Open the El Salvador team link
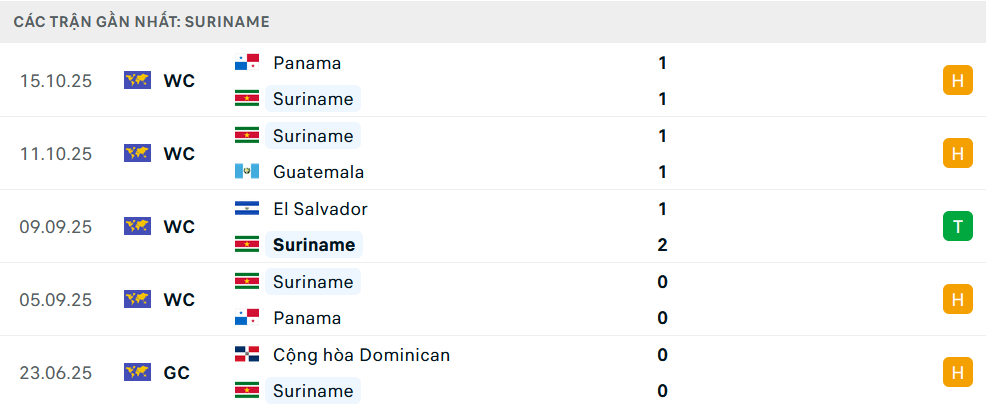This screenshot has width=986, height=407. 320,209
